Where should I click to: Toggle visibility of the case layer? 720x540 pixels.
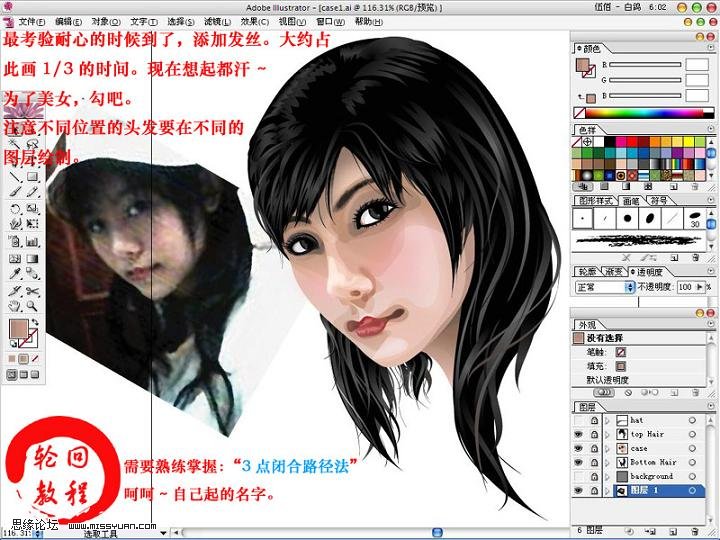point(579,448)
